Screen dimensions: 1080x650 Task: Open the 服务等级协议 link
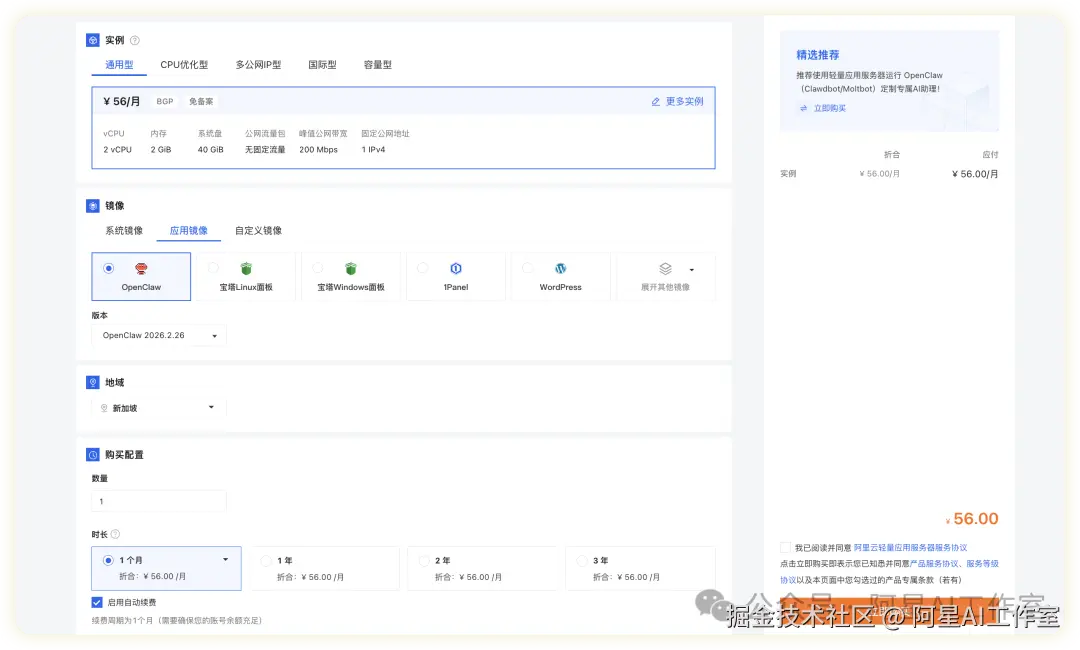982,564
